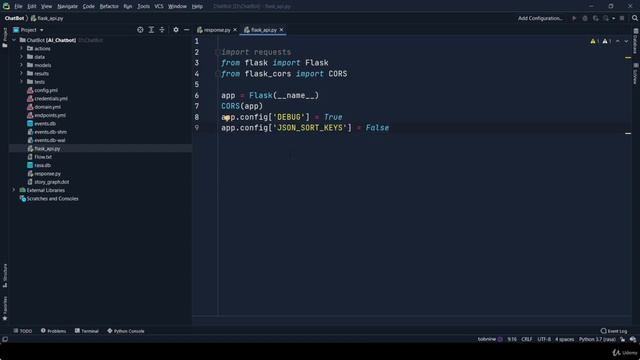The width and height of the screenshot is (640, 360).
Task: Select events.db in project tree
Action: (45, 123)
